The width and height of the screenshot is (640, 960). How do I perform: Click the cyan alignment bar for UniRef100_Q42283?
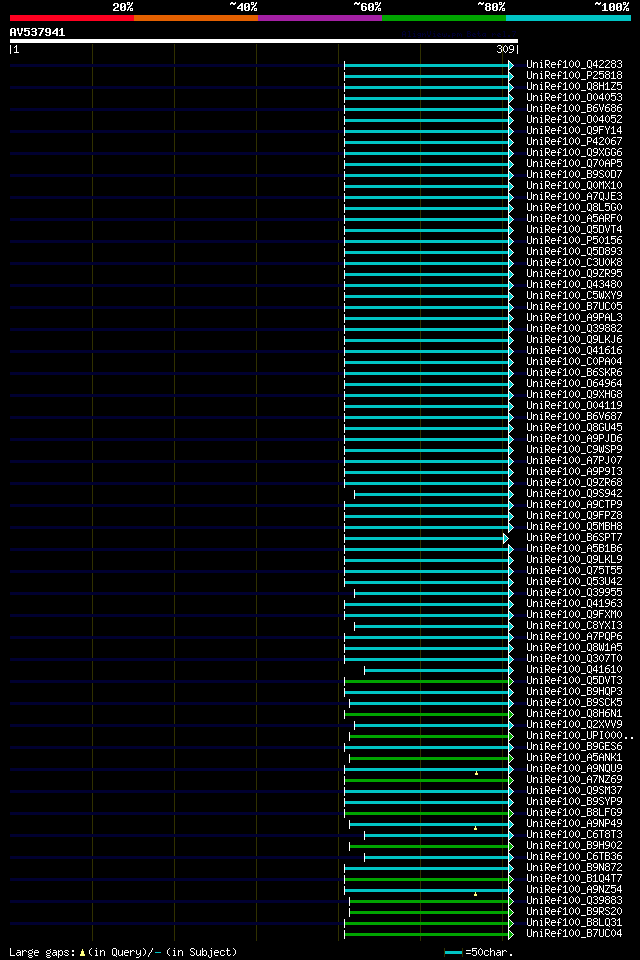pyautogui.click(x=427, y=65)
